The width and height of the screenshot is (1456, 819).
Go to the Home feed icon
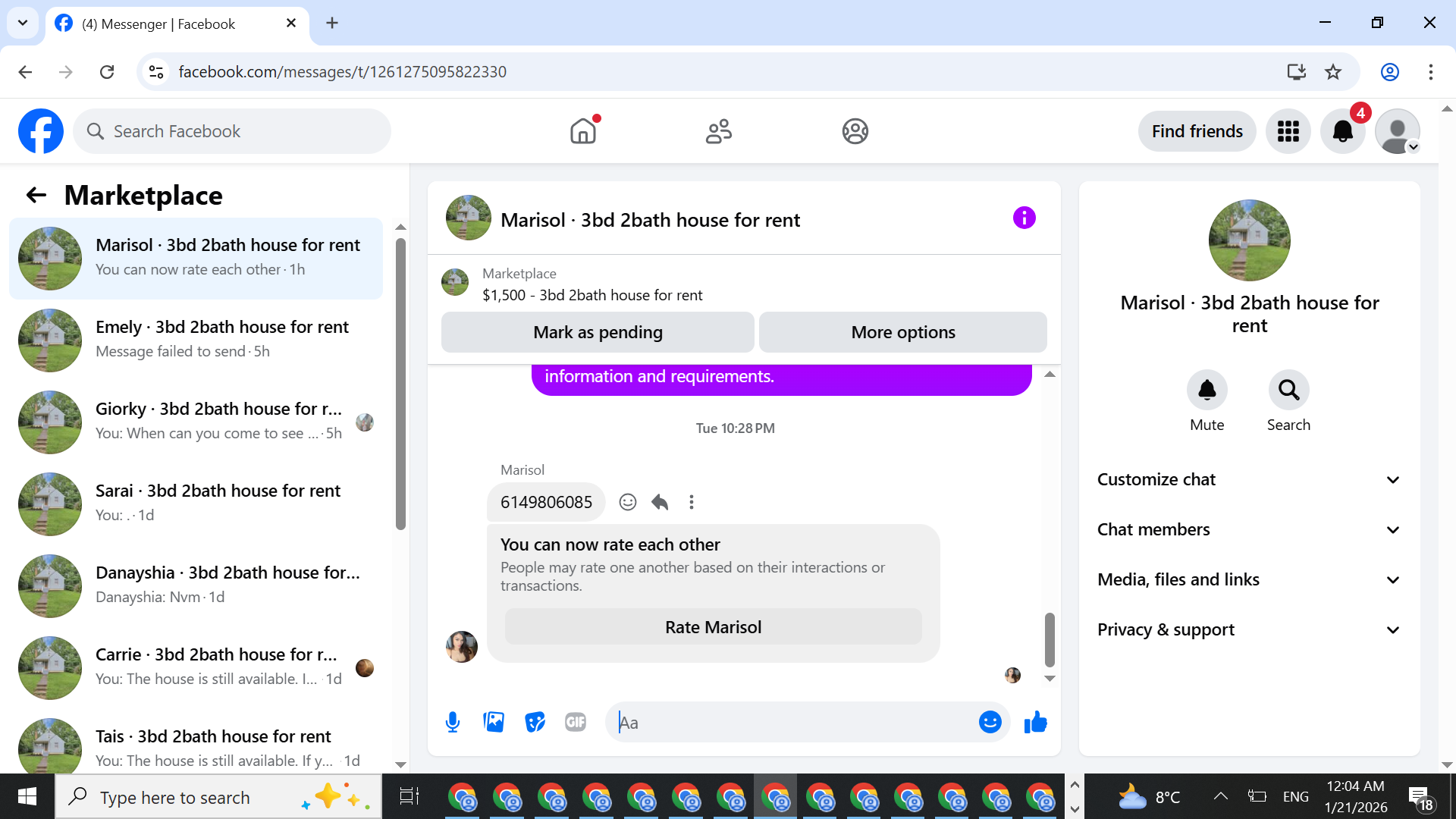(583, 131)
